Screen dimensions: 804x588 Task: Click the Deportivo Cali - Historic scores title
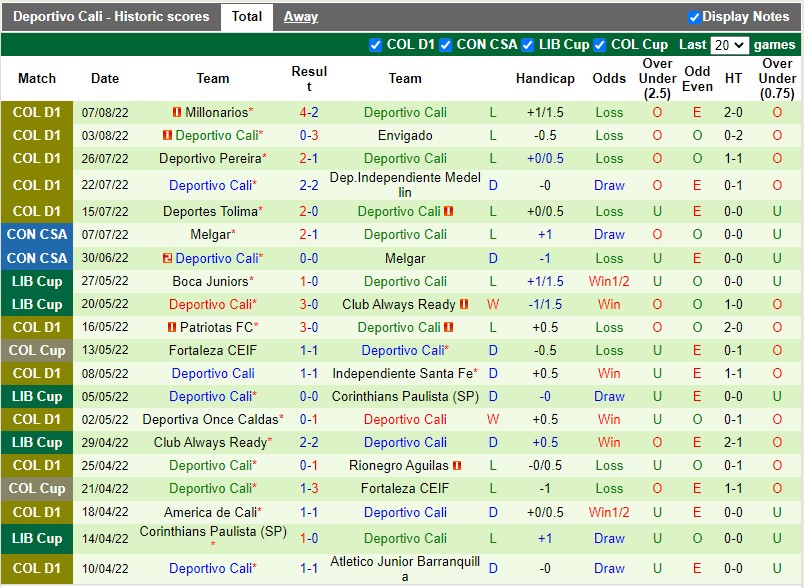click(111, 17)
